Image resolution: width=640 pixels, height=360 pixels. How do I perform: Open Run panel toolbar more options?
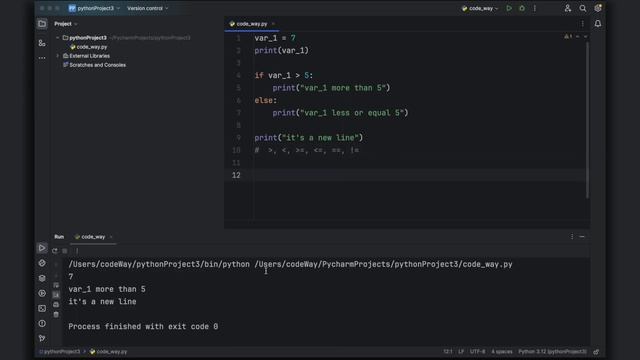pos(77,251)
